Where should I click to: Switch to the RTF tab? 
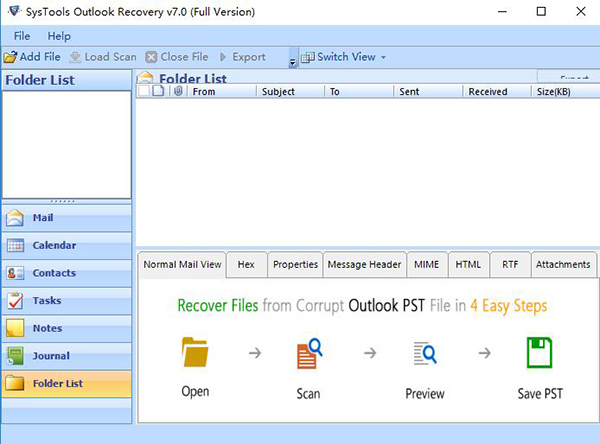(x=510, y=264)
